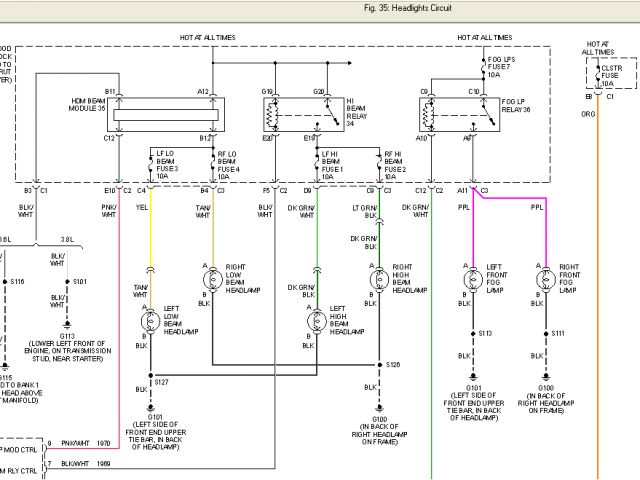Screen dimensions: 640x480
Task: Click the left low beam headlamp symbol
Action: tap(150, 321)
